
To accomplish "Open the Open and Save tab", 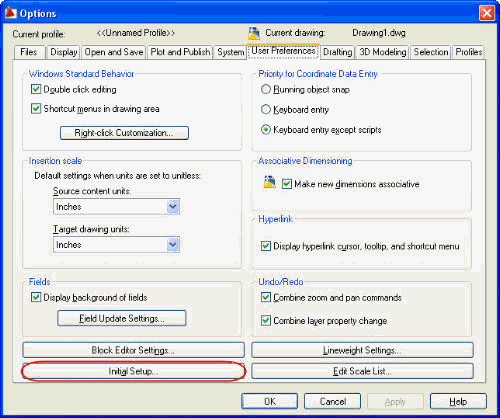I will tap(114, 52).
